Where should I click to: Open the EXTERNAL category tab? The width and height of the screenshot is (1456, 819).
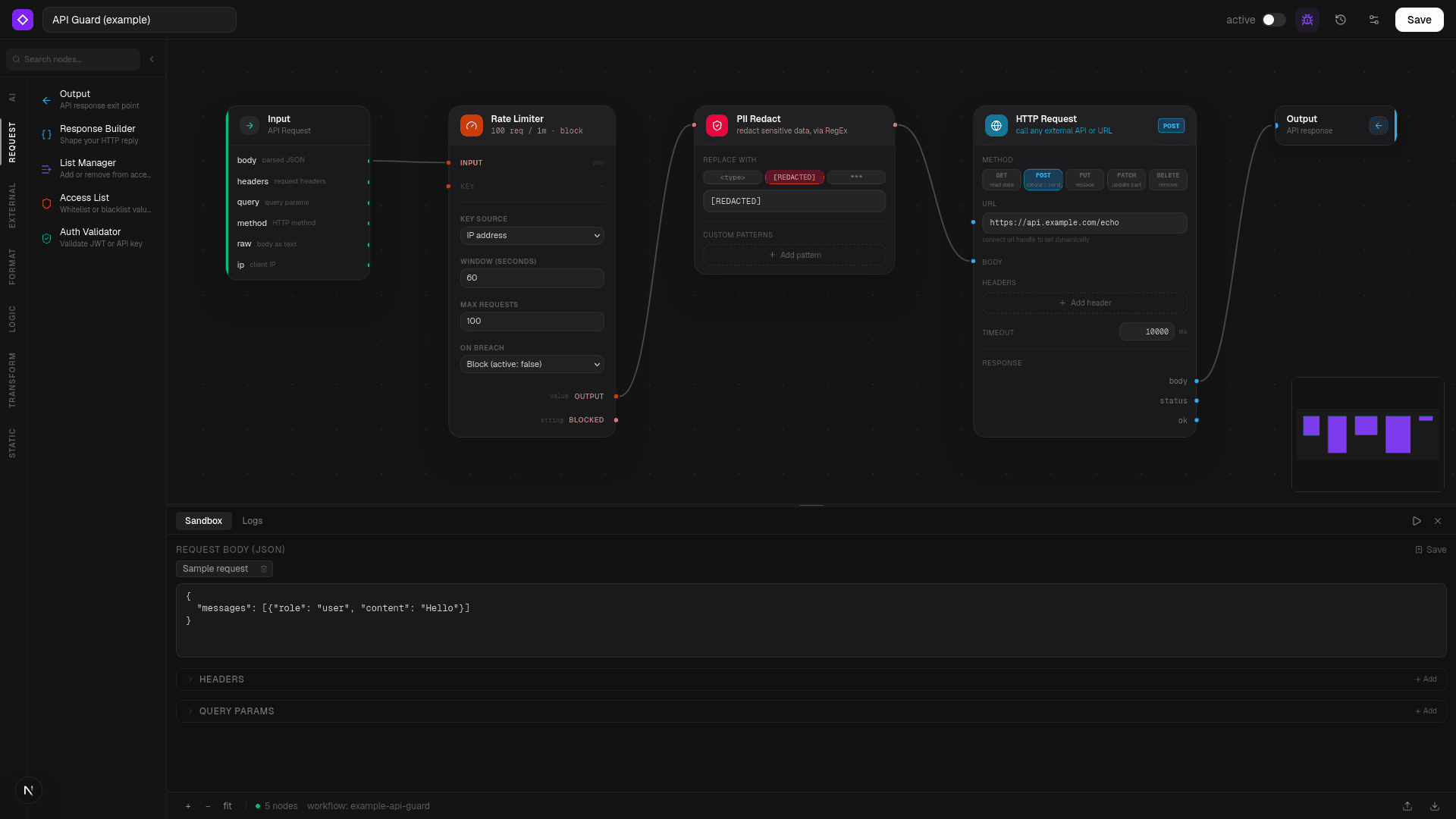point(12,206)
